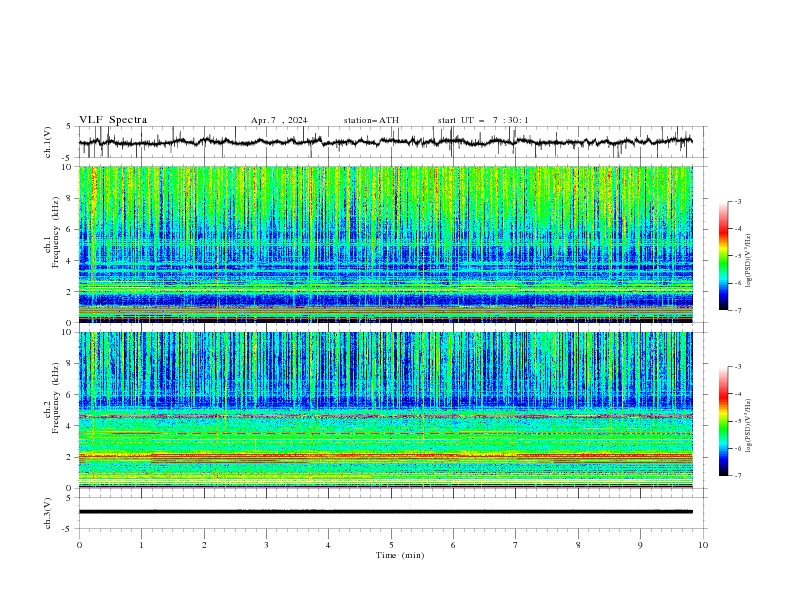Image resolution: width=792 pixels, height=612 pixels.
Task: Click the "Time (min)" axis title
Action: point(400,555)
